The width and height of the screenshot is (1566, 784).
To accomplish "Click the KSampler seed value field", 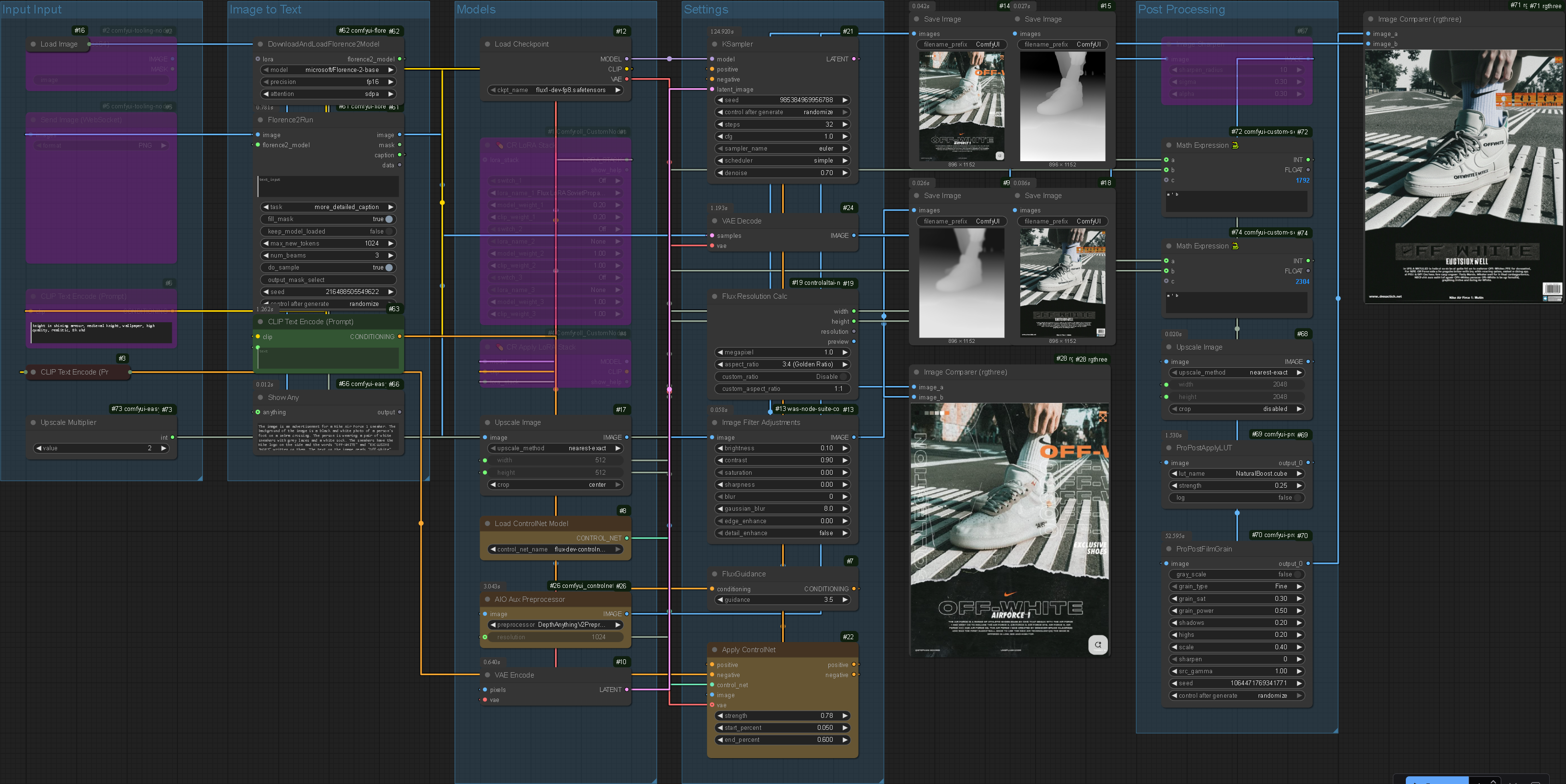I will (x=781, y=100).
